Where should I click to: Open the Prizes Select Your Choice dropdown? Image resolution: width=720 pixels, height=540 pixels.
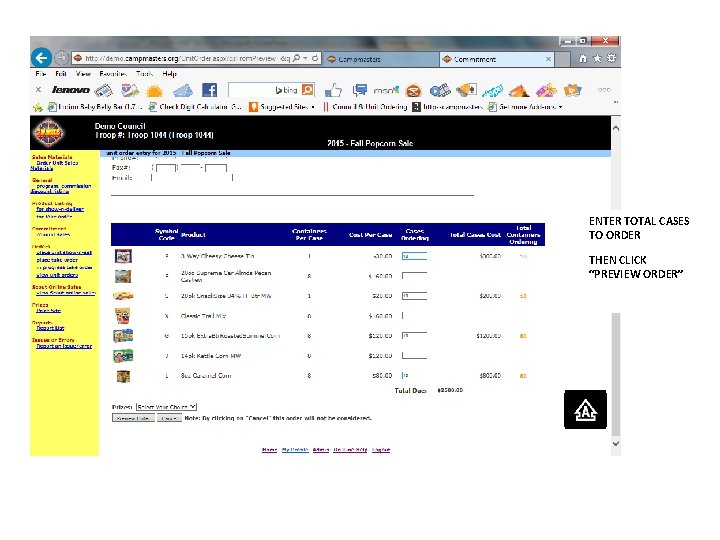coord(167,407)
